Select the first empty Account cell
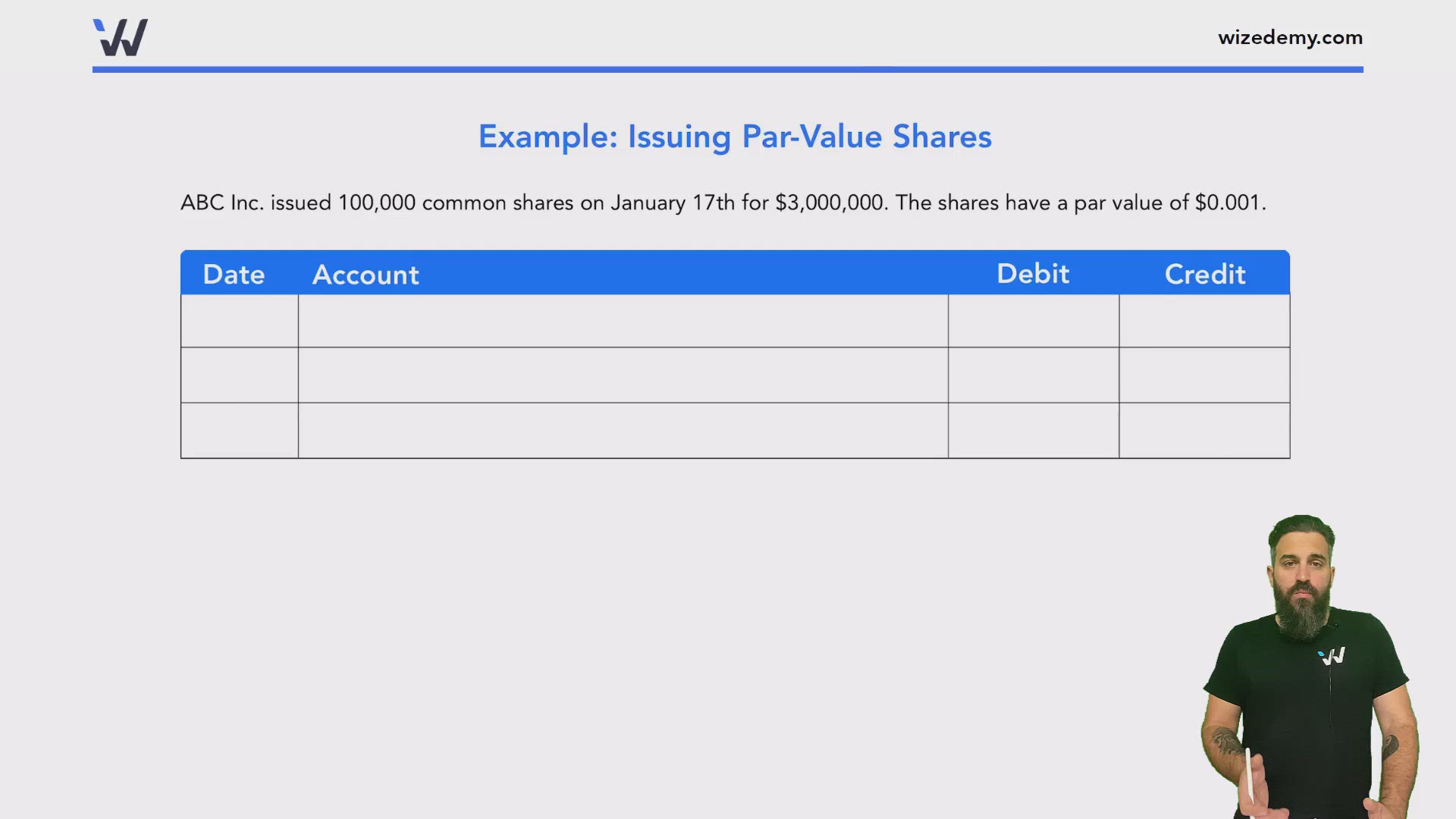Screen dimensions: 1456x819 coord(622,320)
